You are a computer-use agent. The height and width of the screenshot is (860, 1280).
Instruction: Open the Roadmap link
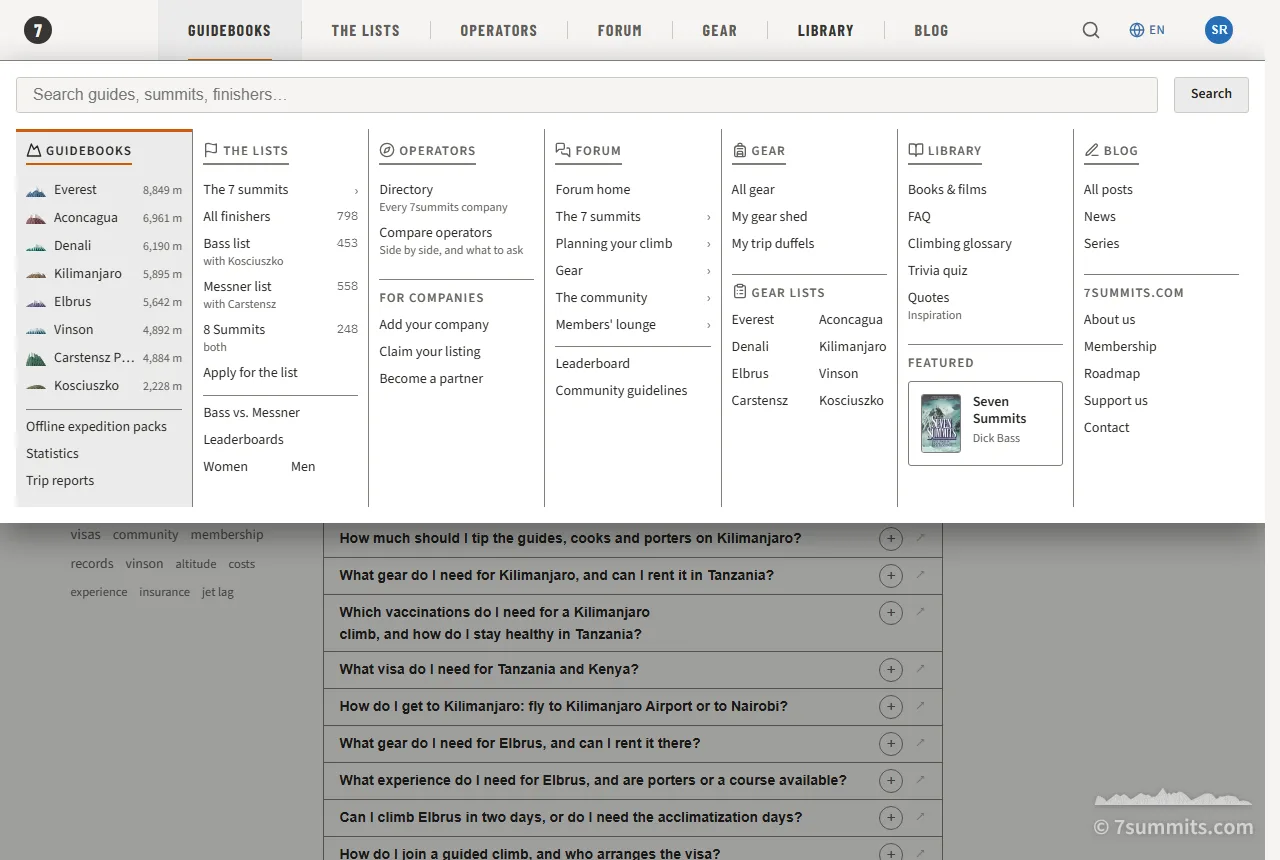click(x=1111, y=374)
